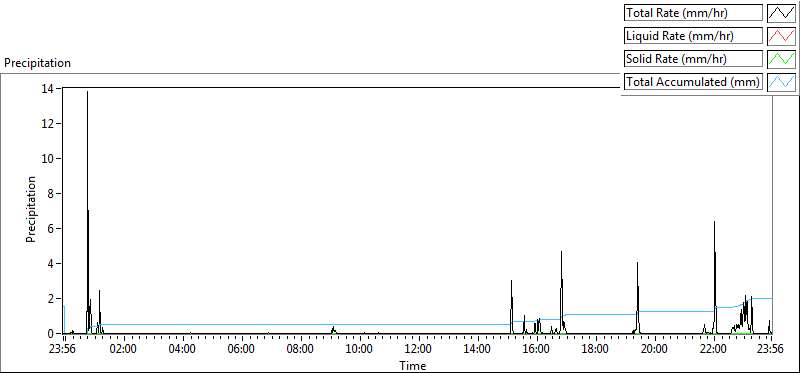
Task: Click the 8 y-axis tick label
Action: tap(51, 193)
